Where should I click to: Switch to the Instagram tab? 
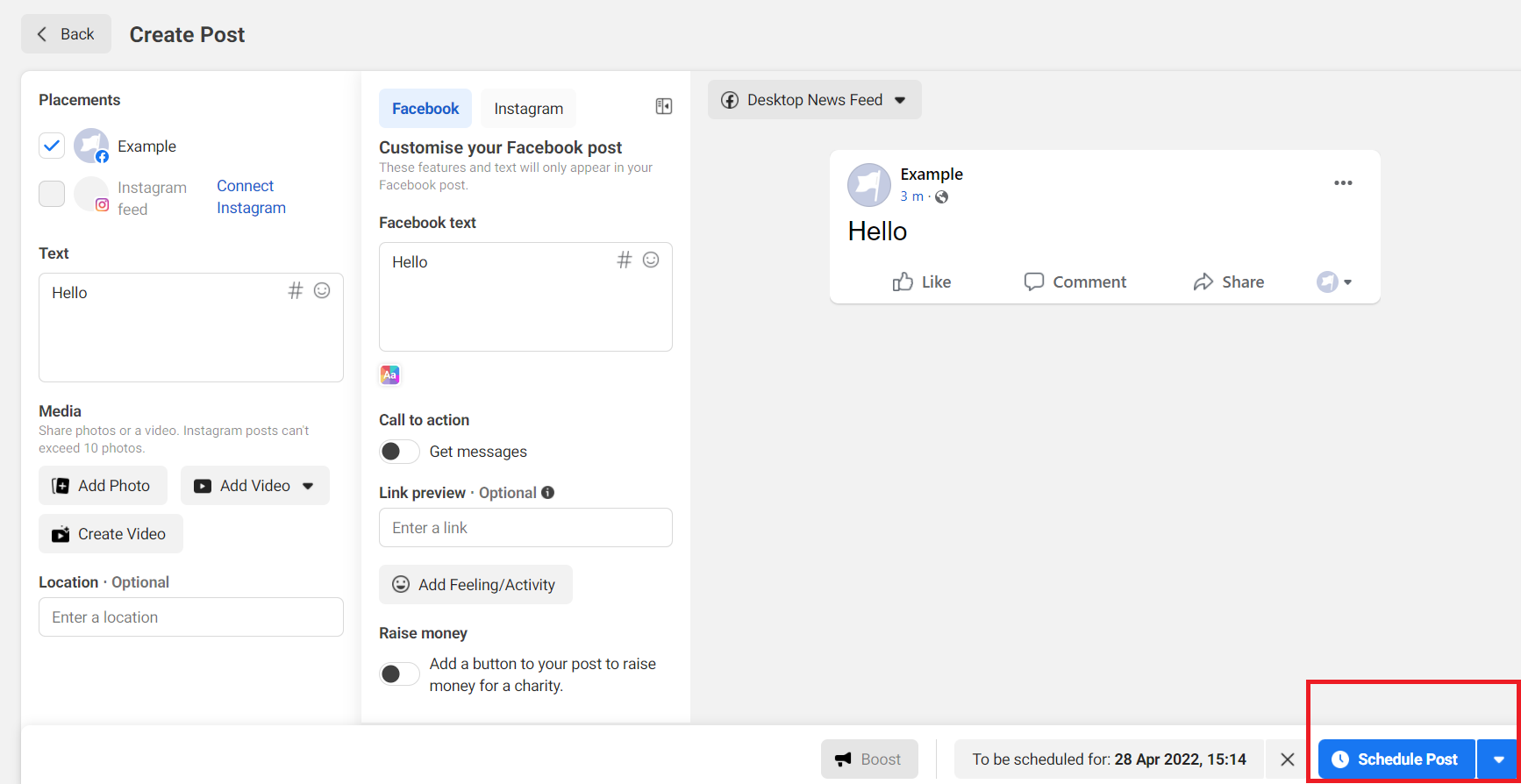coord(528,109)
